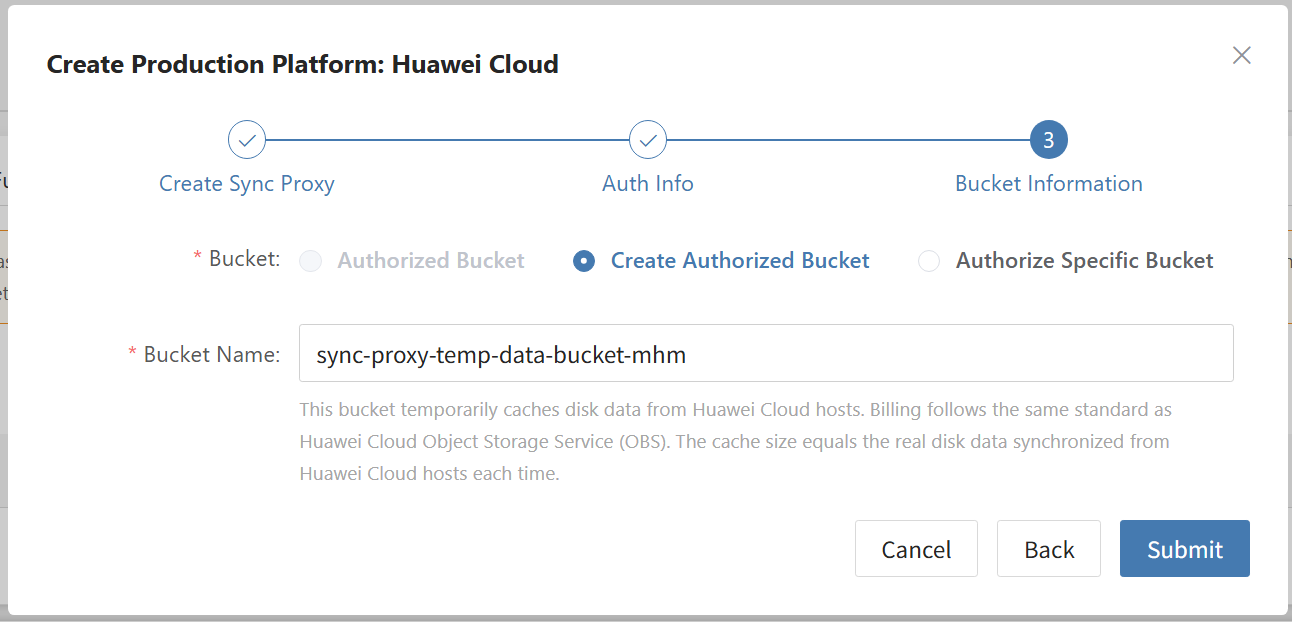Click the dialog title Create Production Platform
Screen dimensions: 1292x622
[x=302, y=65]
